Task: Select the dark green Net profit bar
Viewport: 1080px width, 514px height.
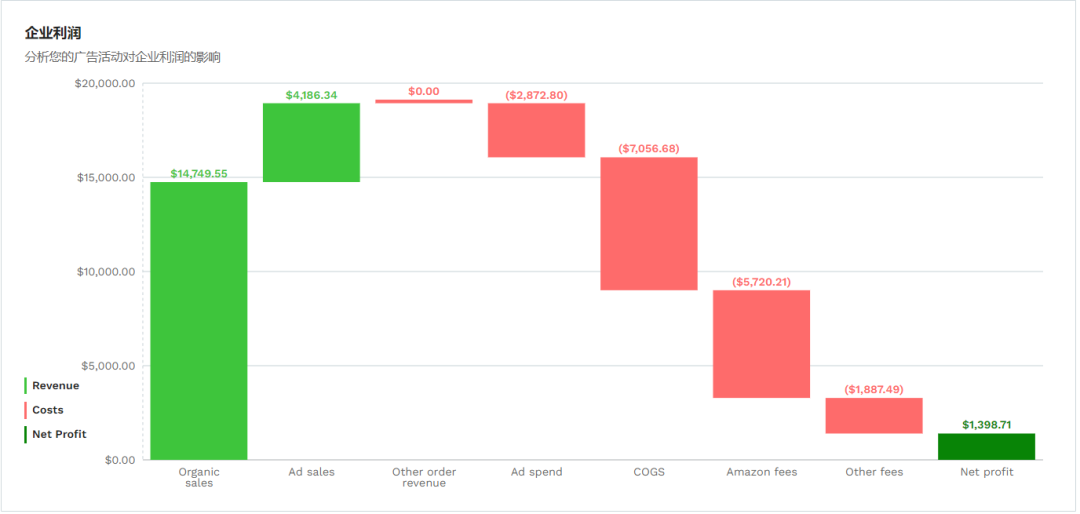Action: pos(986,446)
